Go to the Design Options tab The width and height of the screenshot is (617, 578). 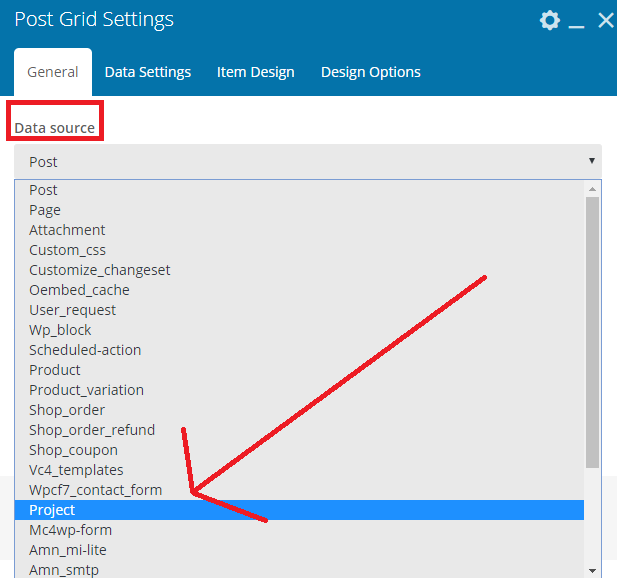click(x=371, y=72)
